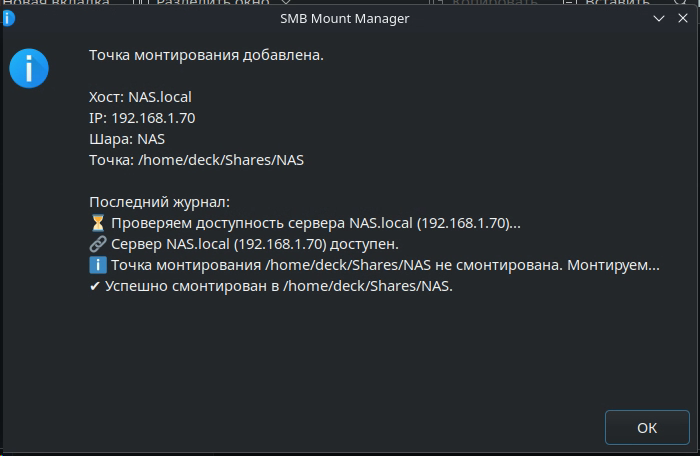Click the blue info square log icon
Image resolution: width=700 pixels, height=456 pixels.
(x=98, y=265)
